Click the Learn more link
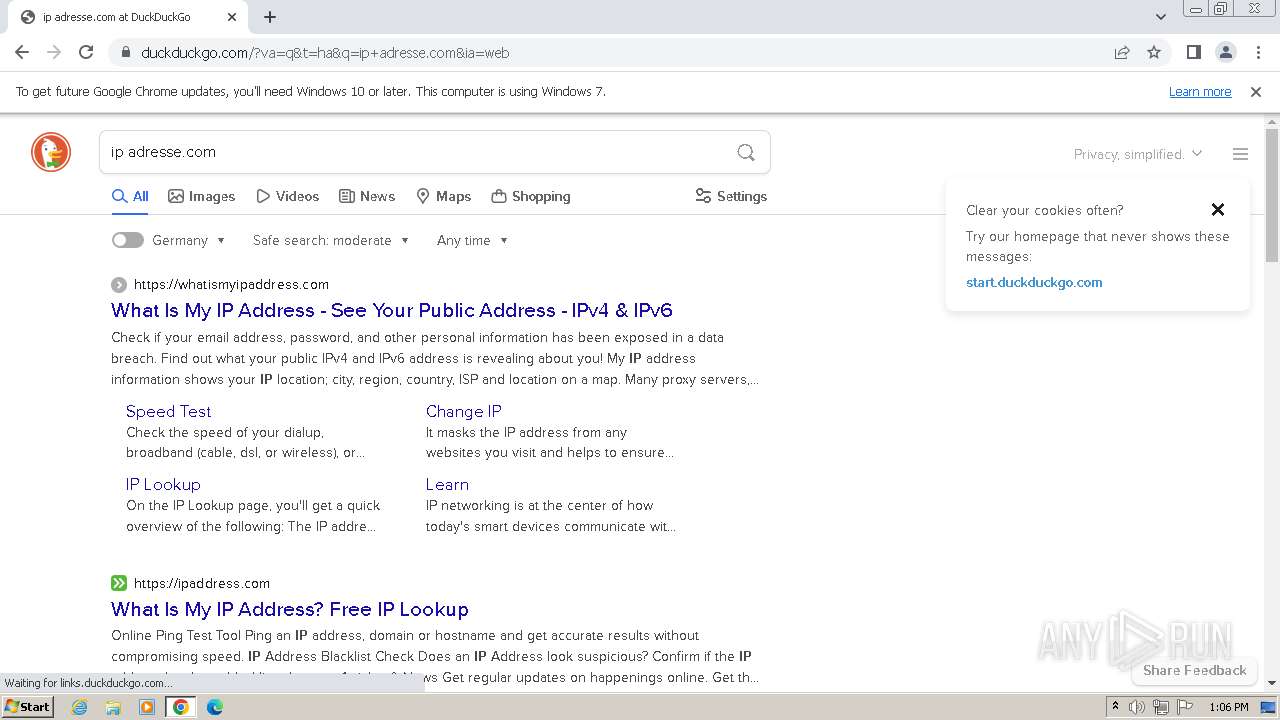The height and width of the screenshot is (720, 1280). pyautogui.click(x=1200, y=91)
